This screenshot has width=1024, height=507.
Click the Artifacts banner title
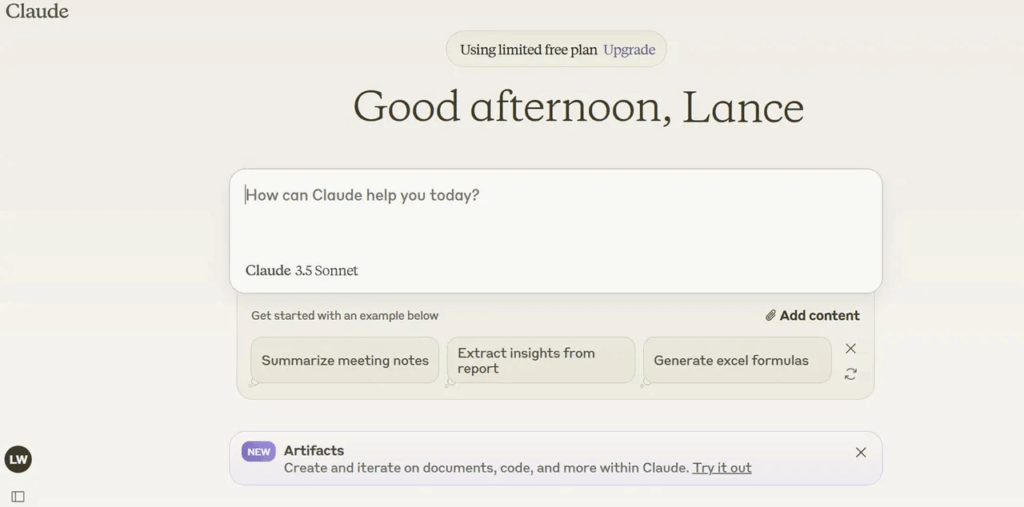[x=314, y=451]
